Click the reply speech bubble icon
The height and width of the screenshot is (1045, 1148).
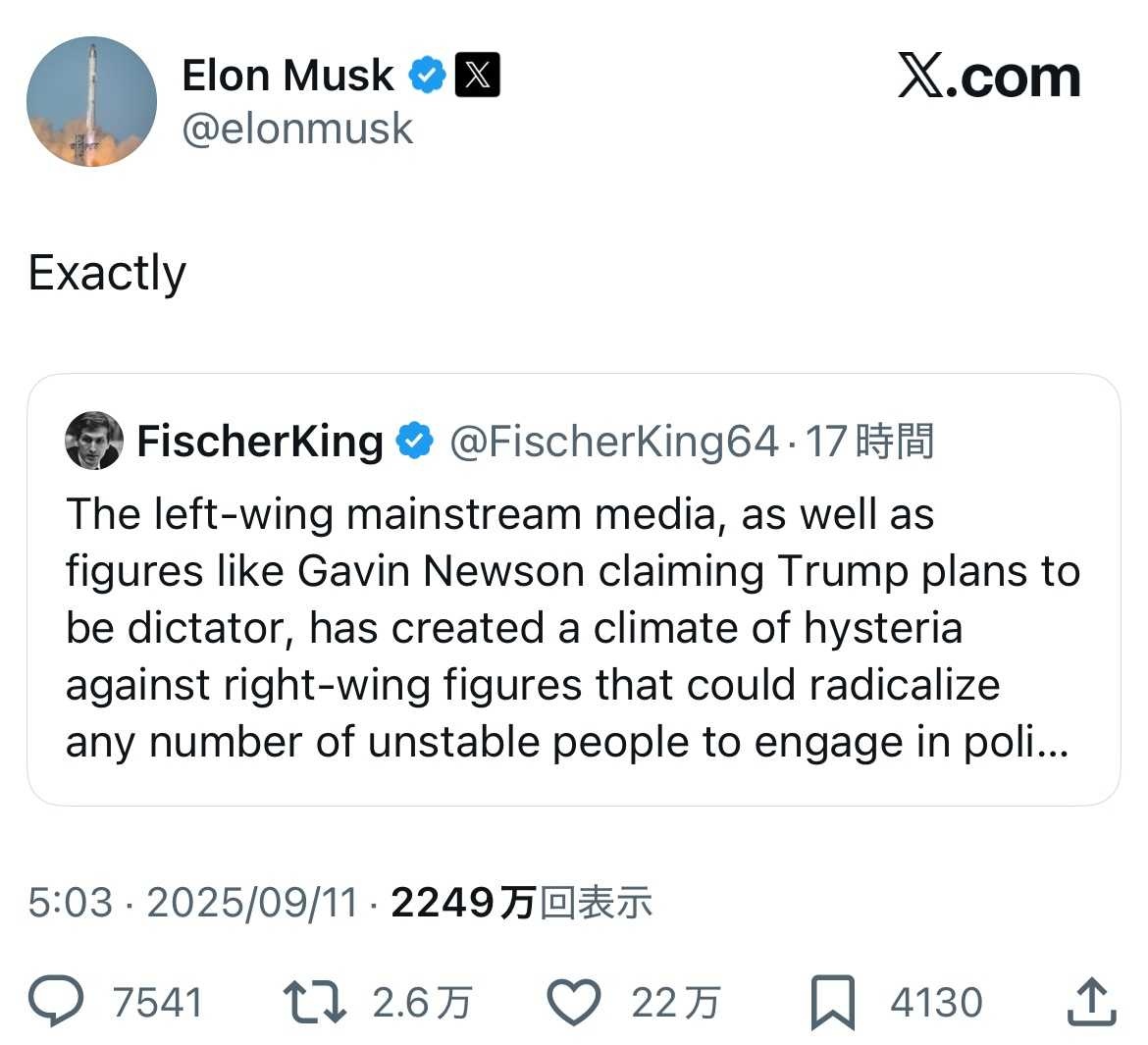click(56, 1002)
